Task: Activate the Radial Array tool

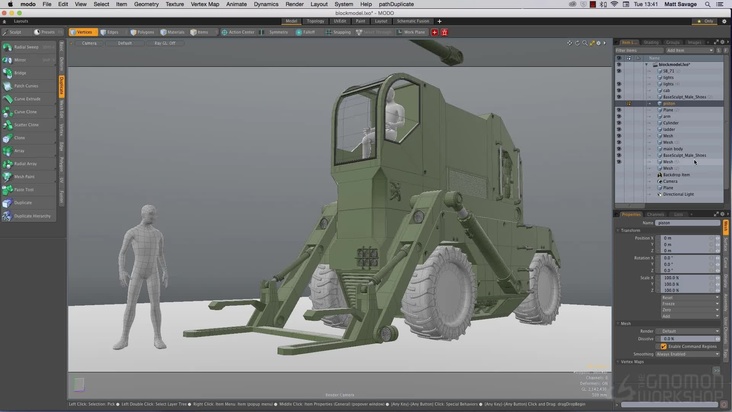Action: [x=28, y=163]
